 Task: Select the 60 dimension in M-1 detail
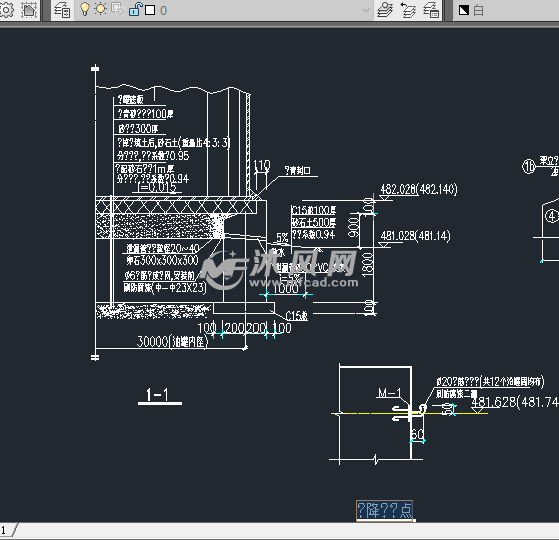click(417, 434)
